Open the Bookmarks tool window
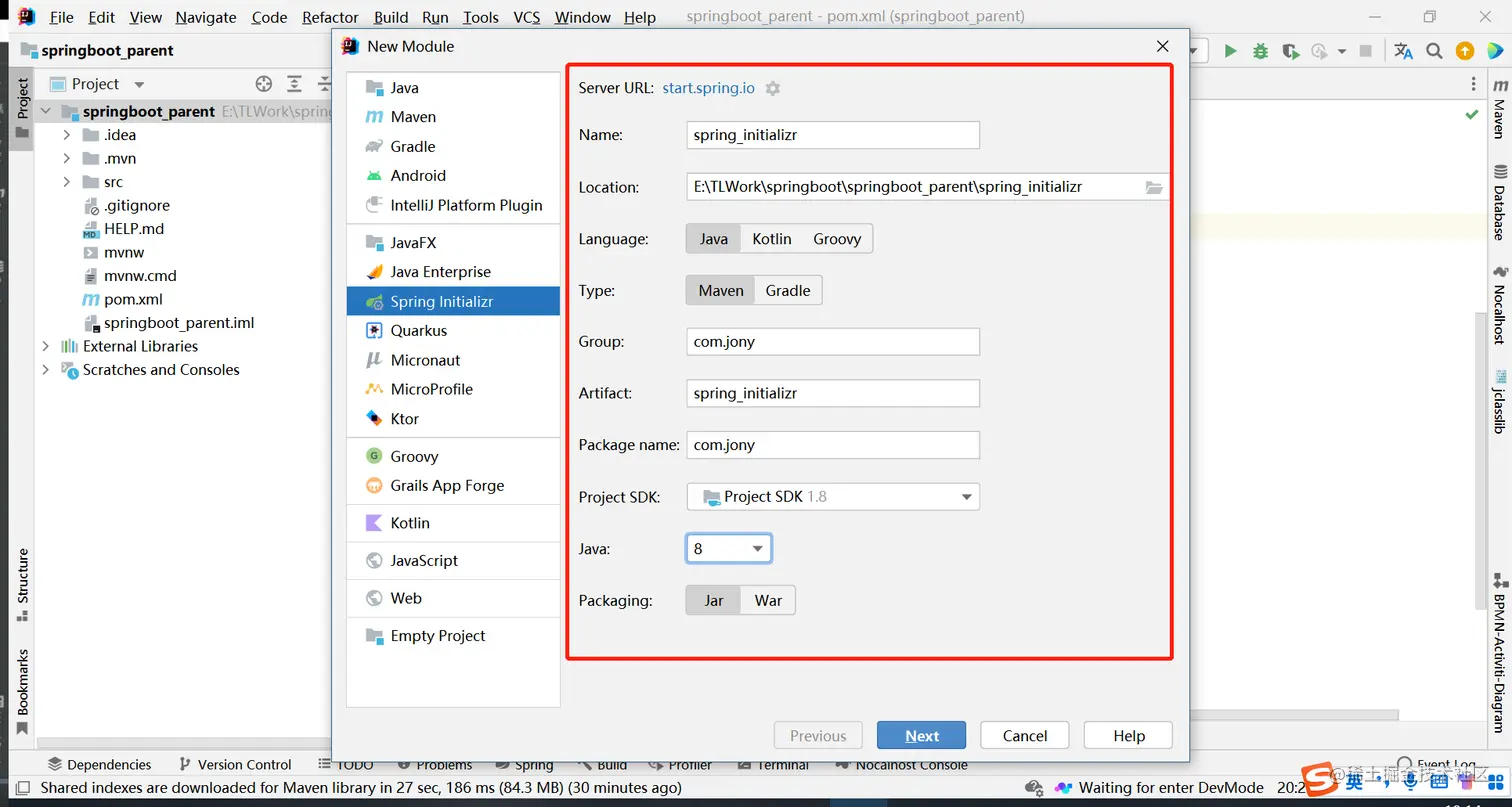The image size is (1512, 807). (x=22, y=691)
